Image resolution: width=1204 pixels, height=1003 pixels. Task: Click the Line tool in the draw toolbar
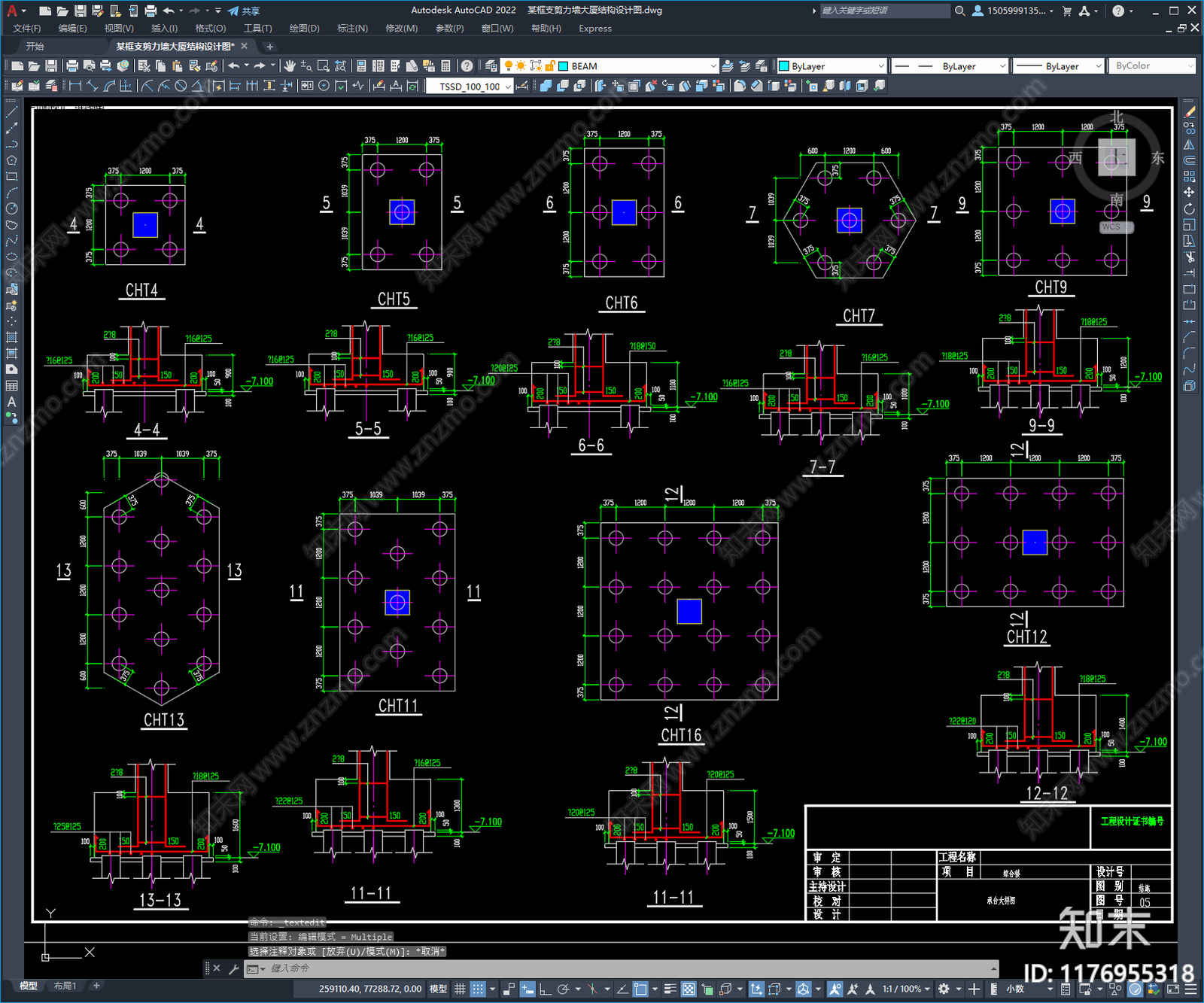pos(11,112)
